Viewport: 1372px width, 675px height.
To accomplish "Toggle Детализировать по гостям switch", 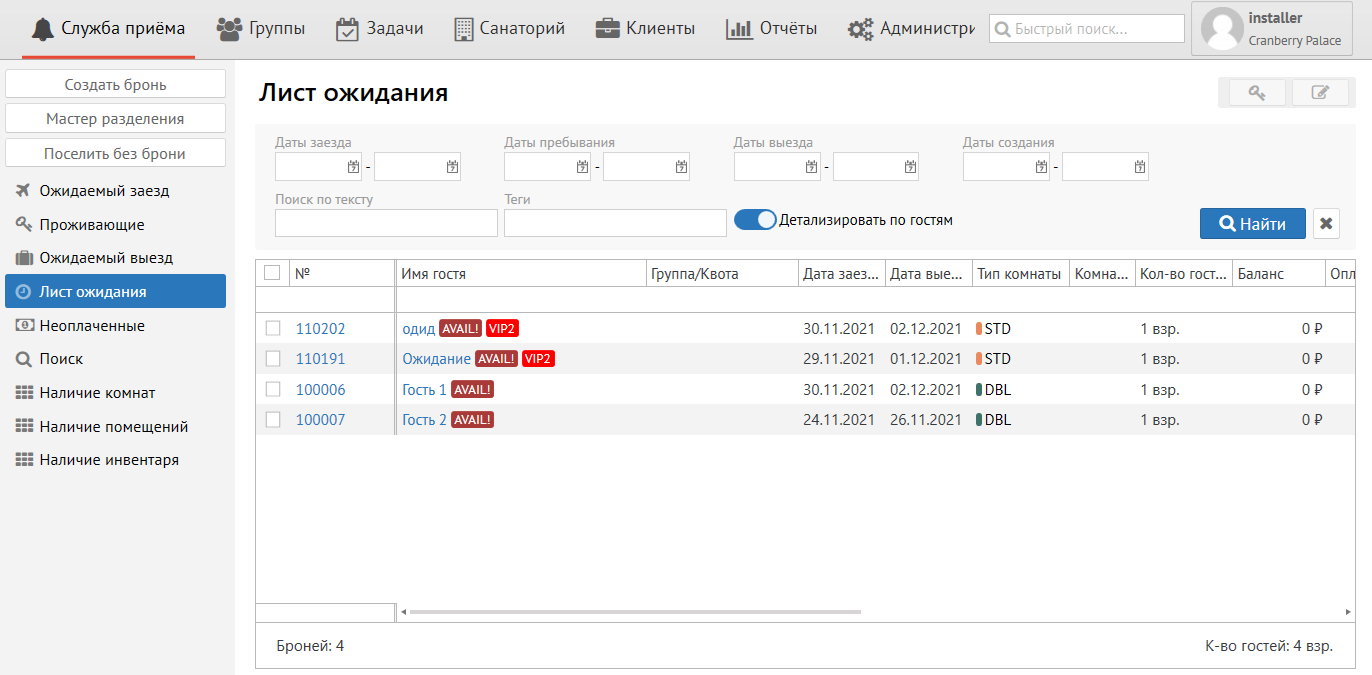I will (x=755, y=220).
